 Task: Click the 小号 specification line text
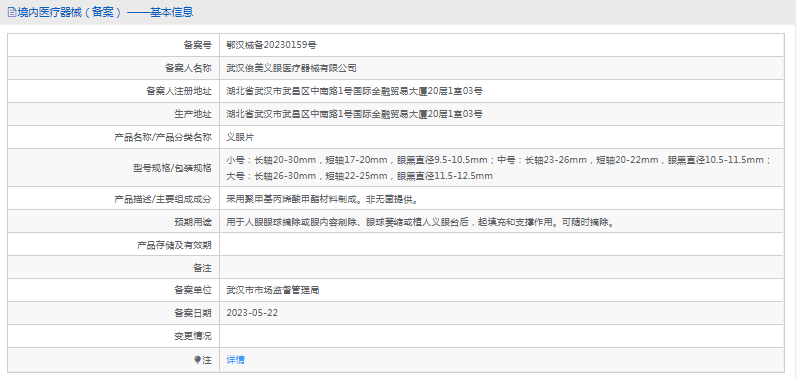pyautogui.click(x=499, y=161)
